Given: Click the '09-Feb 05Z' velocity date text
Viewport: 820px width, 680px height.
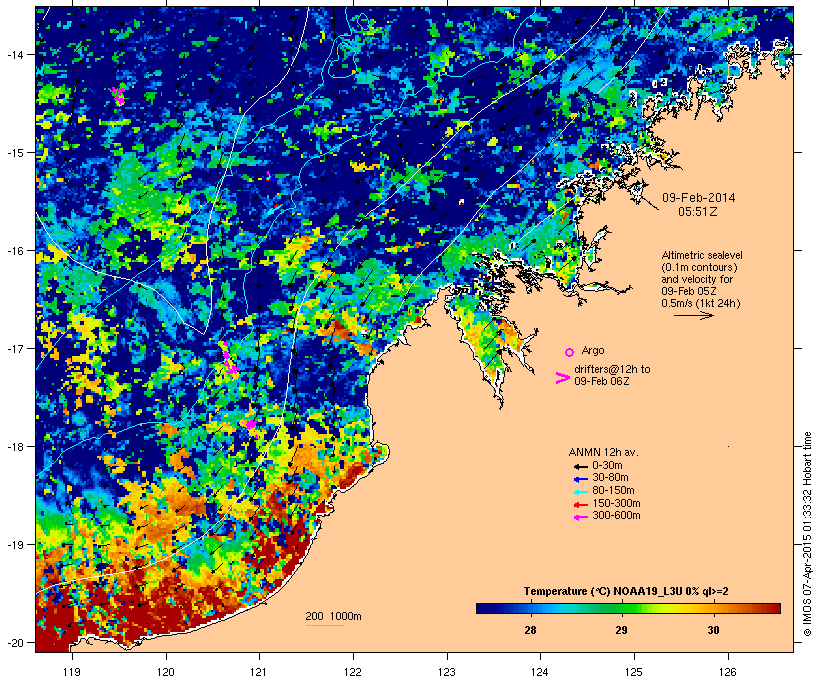Looking at the screenshot, I should click(689, 291).
